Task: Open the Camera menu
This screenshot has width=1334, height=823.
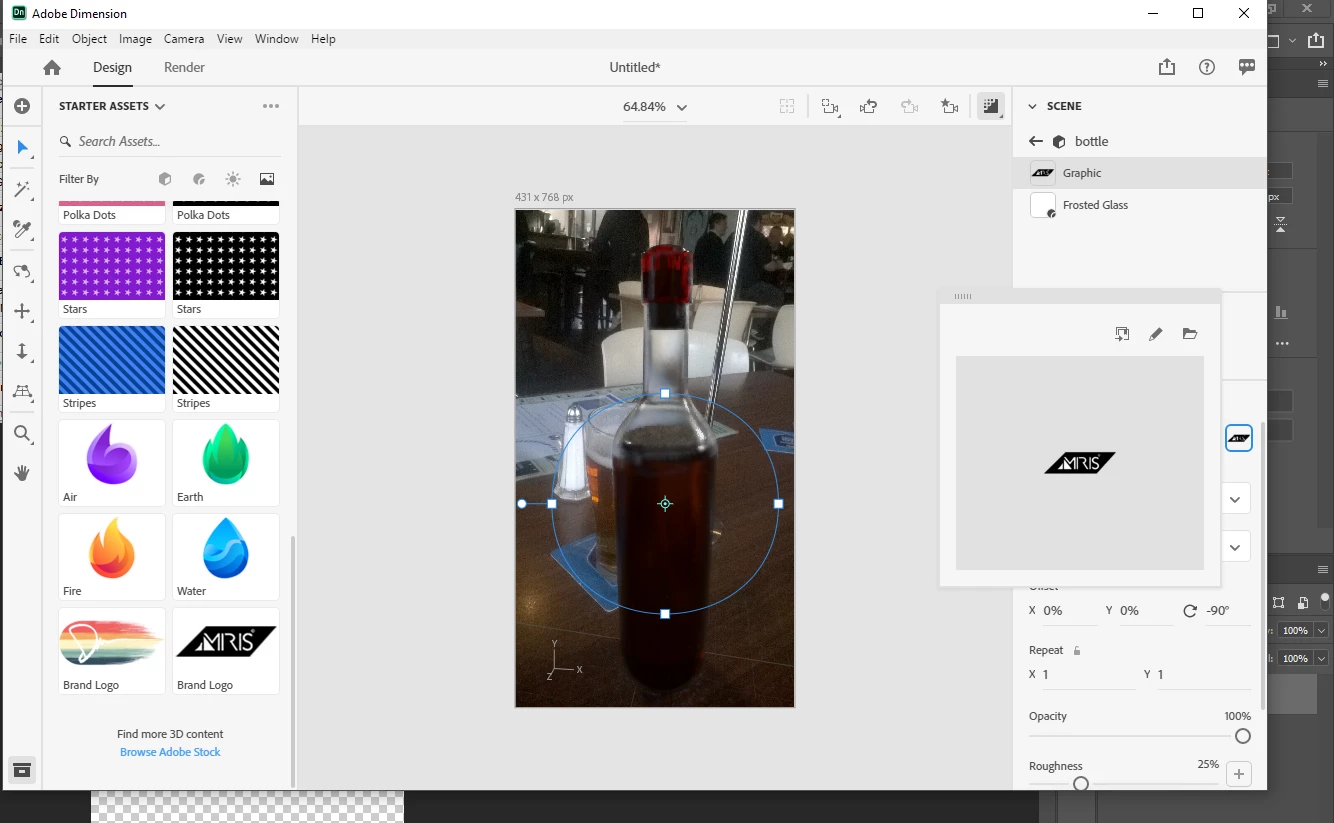Action: point(184,39)
